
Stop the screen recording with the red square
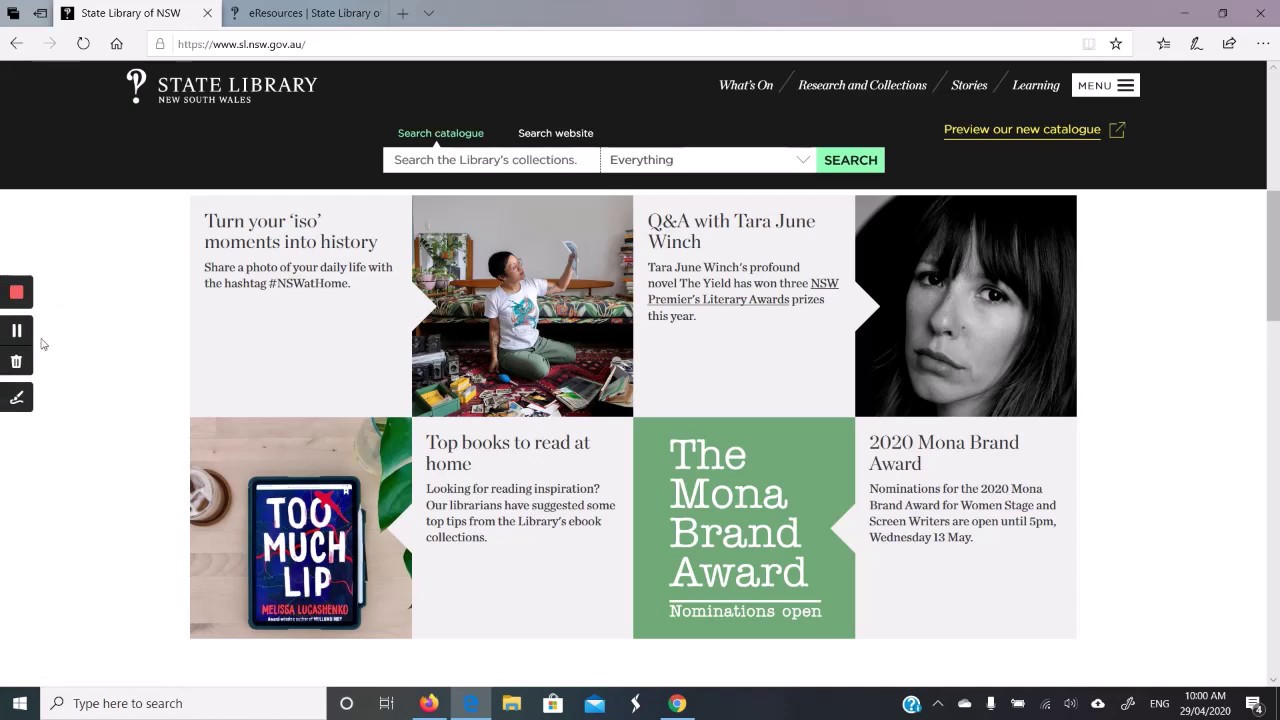(x=16, y=292)
